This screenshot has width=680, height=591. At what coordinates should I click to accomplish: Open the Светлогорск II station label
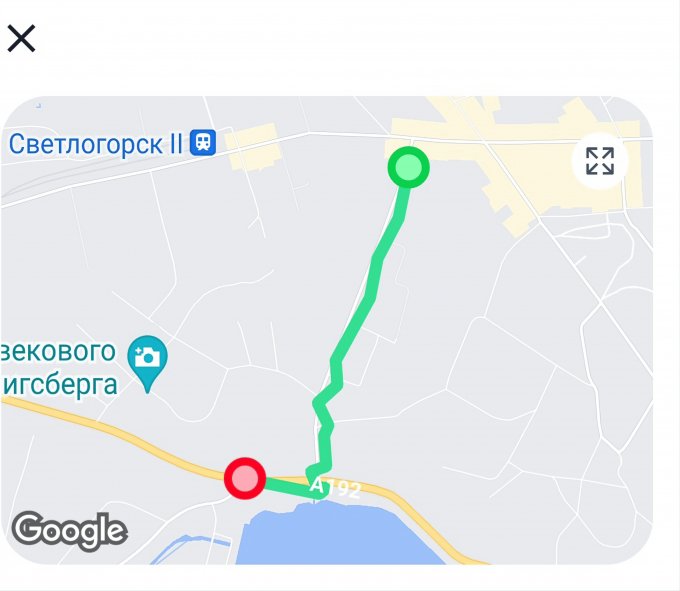point(95,144)
